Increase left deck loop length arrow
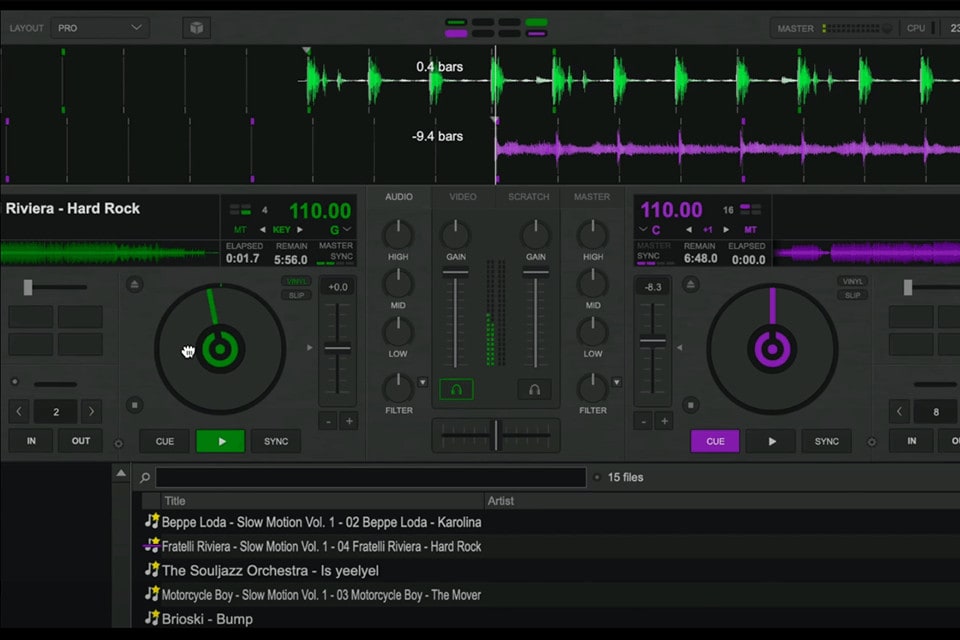Image resolution: width=960 pixels, height=640 pixels. tap(92, 412)
